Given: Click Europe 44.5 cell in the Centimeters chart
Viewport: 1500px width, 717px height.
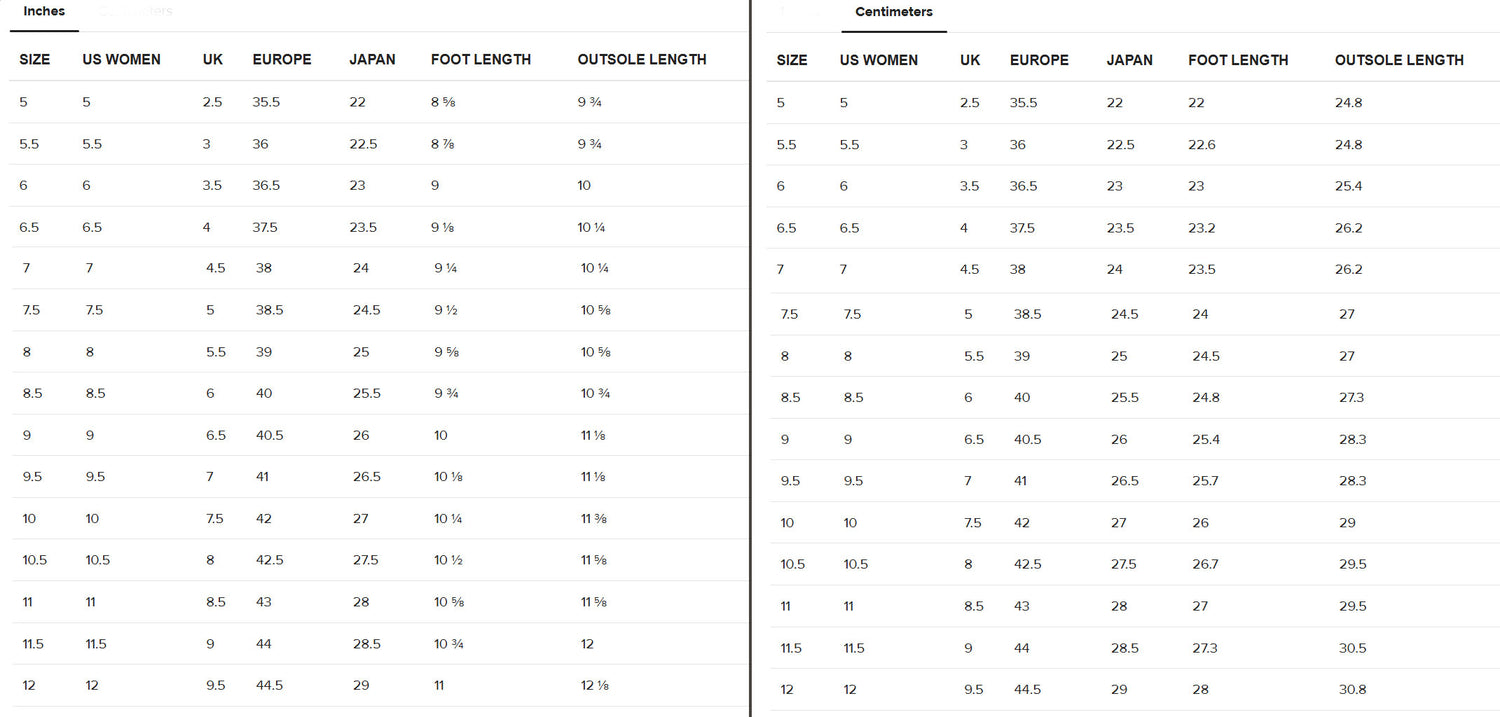Looking at the screenshot, I should (1027, 689).
